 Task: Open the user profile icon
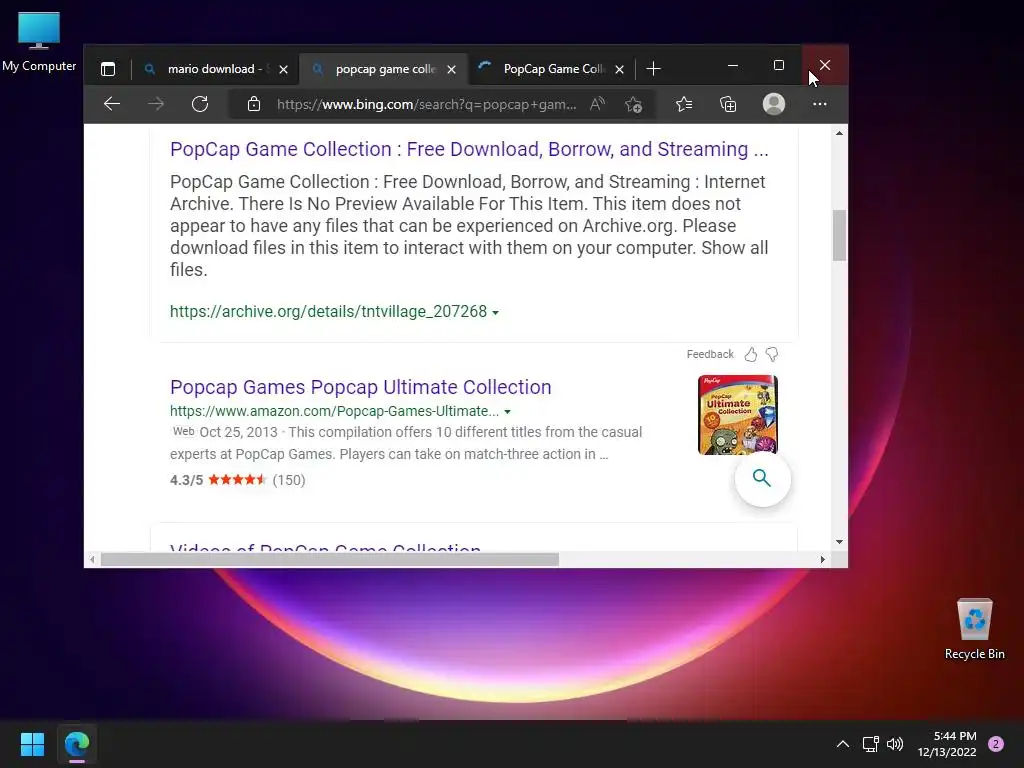(x=774, y=104)
